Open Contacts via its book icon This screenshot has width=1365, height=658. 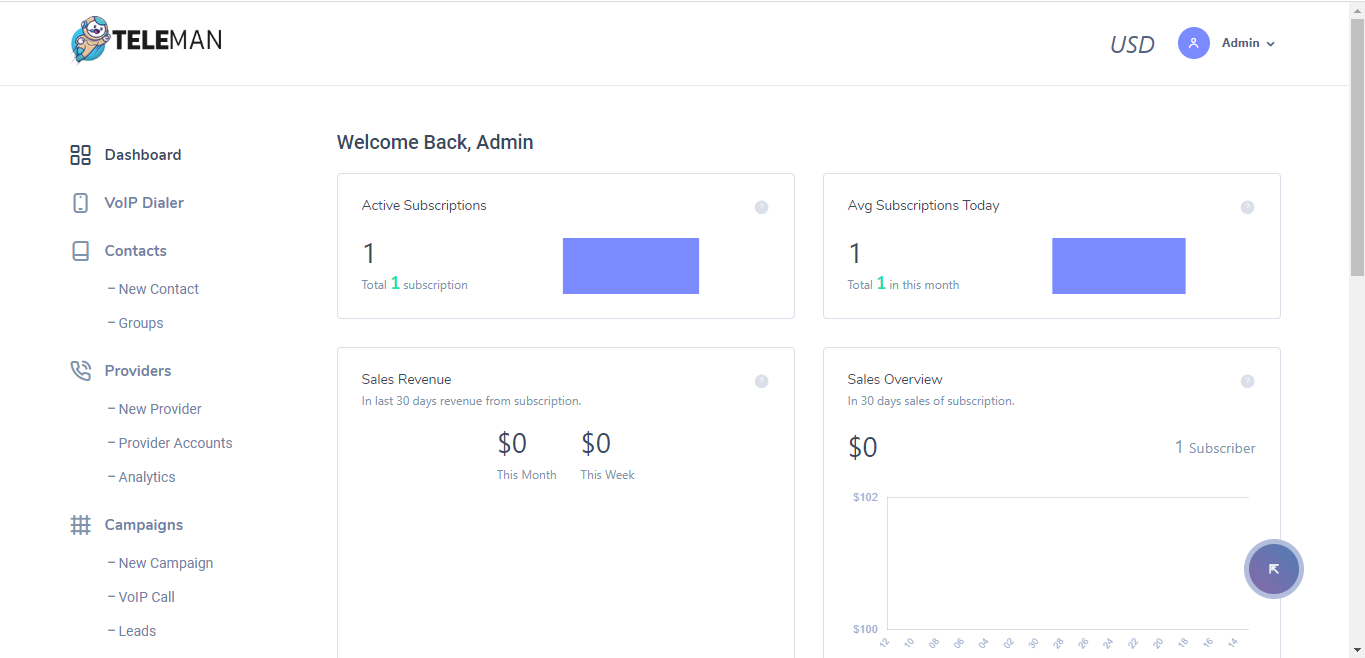80,250
